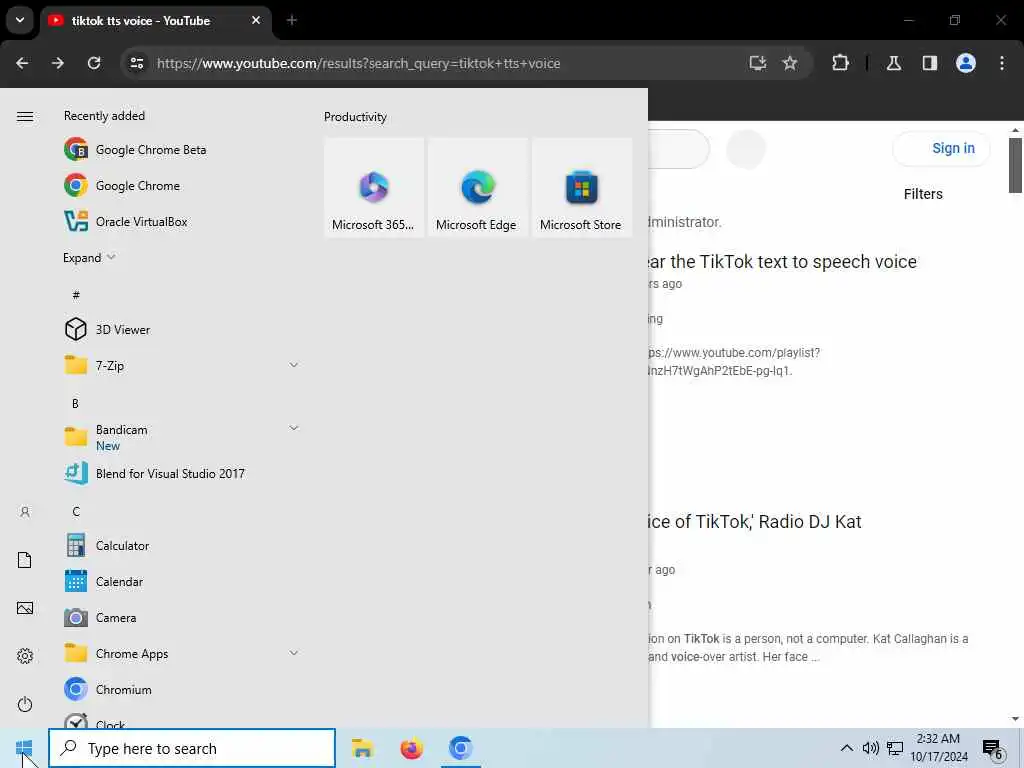1024x768 pixels.
Task: Open tab search dropdown arrow
Action: pyautogui.click(x=20, y=20)
